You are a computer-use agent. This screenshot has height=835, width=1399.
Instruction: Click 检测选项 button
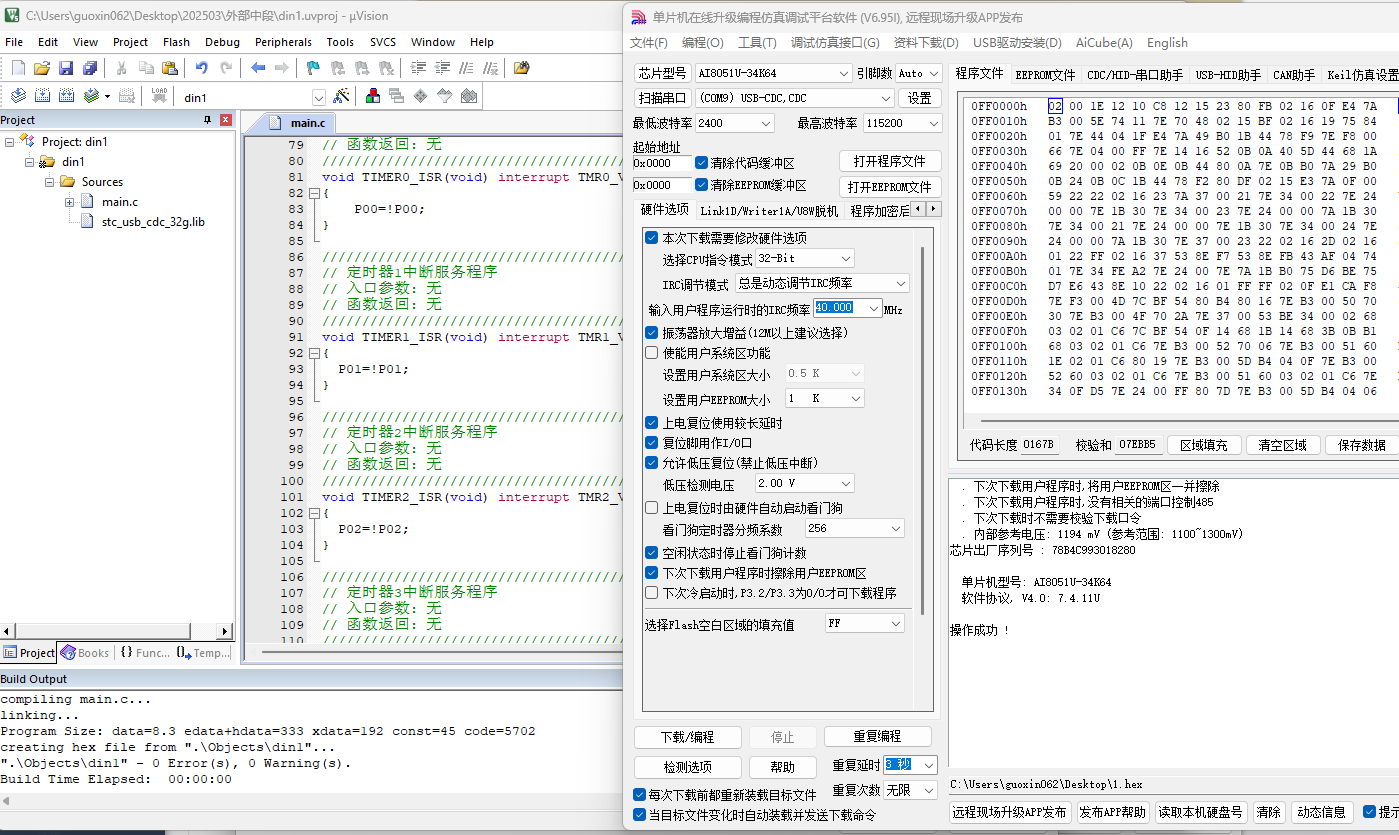688,767
